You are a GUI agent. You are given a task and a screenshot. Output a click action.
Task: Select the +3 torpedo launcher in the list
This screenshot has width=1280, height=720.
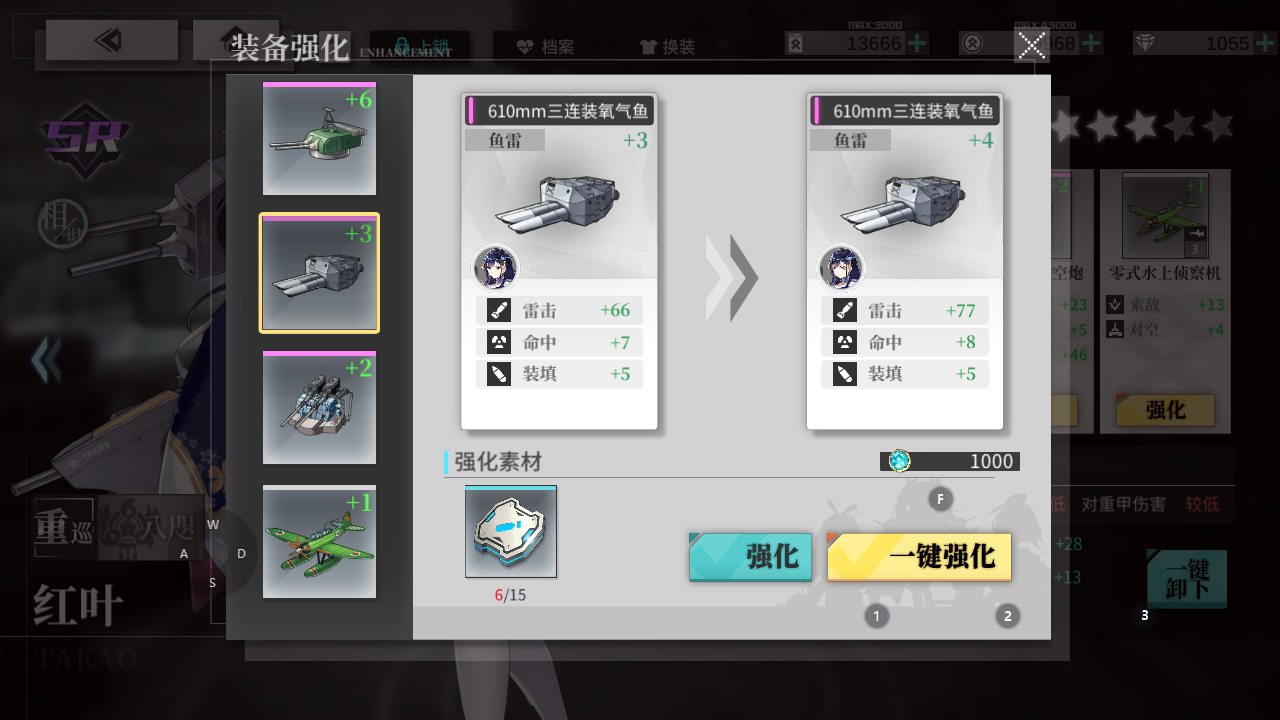(x=319, y=273)
